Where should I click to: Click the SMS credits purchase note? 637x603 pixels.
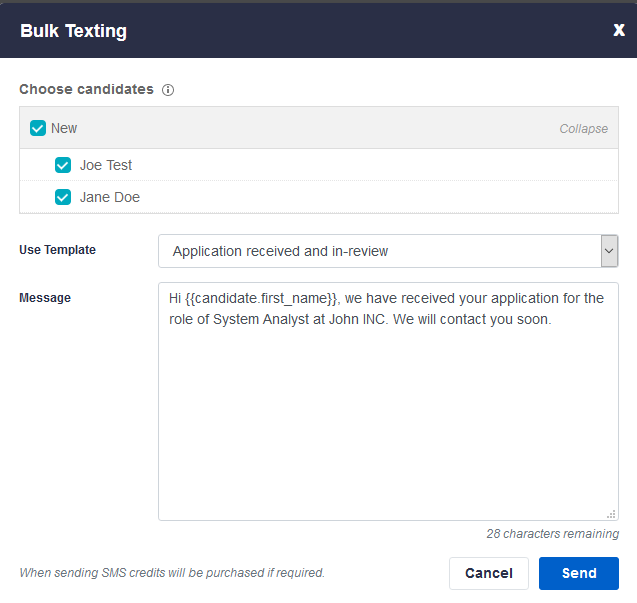pyautogui.click(x=172, y=573)
